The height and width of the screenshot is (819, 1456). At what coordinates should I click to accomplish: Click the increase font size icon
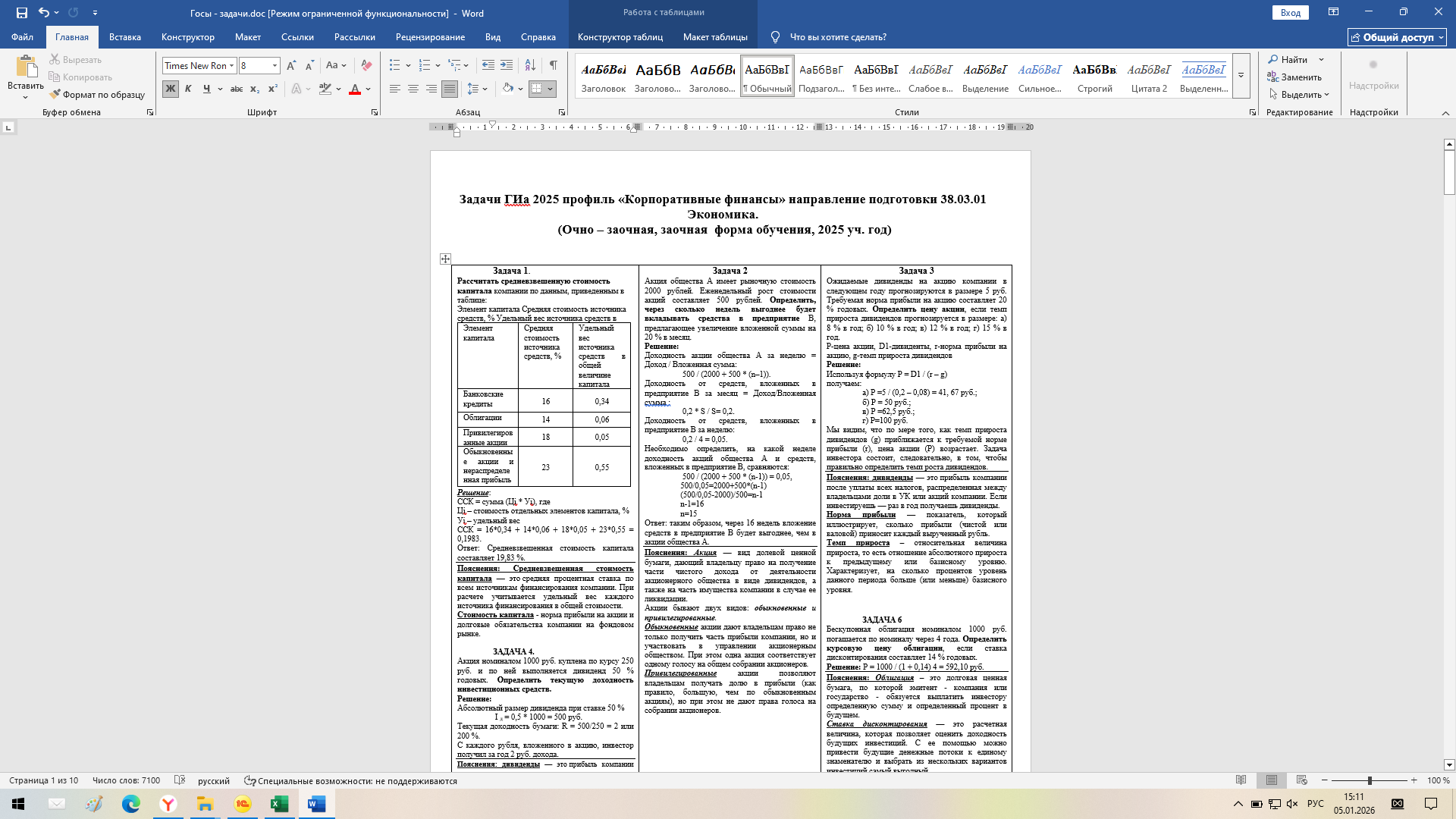(291, 65)
